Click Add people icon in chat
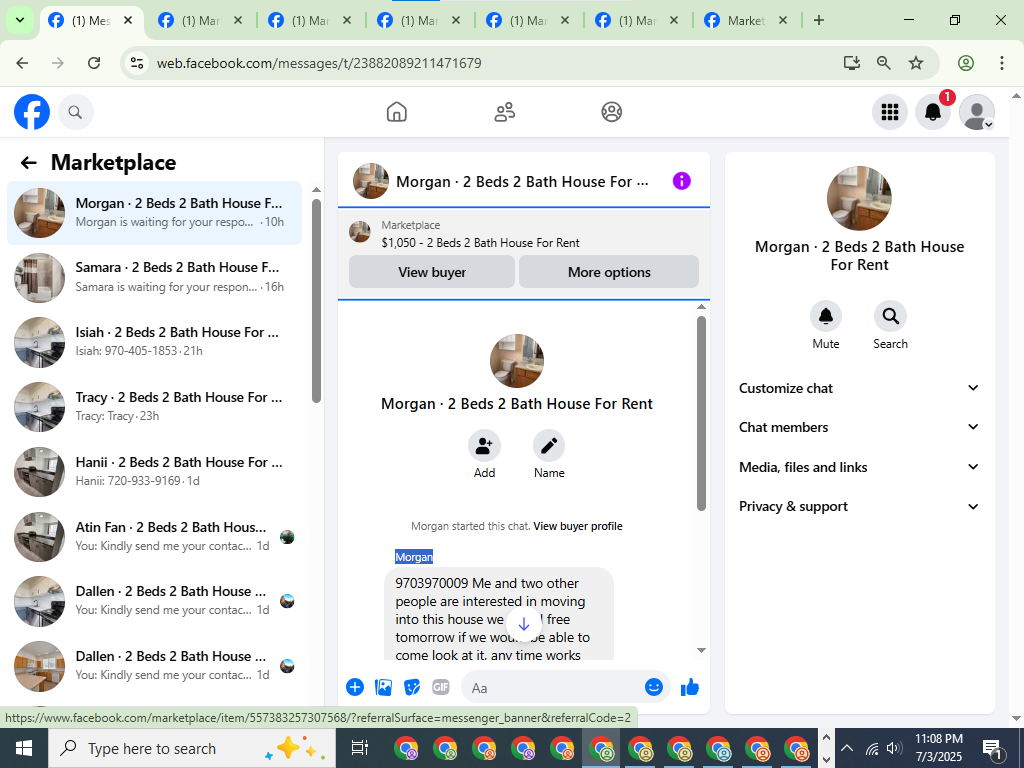The image size is (1024, 768). pyautogui.click(x=484, y=446)
